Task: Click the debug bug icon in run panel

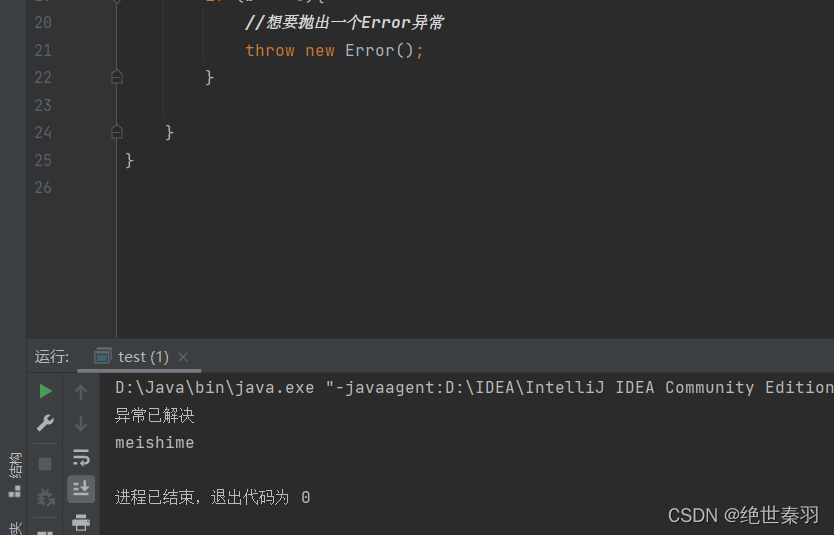Action: tap(45, 497)
